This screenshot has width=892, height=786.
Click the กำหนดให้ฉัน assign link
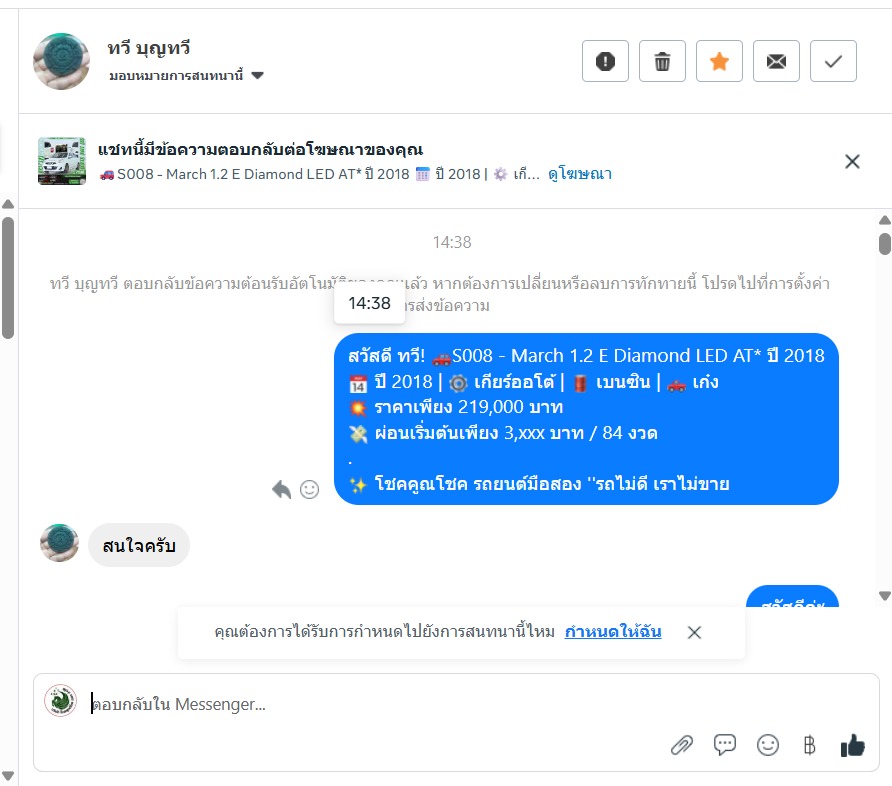[613, 631]
